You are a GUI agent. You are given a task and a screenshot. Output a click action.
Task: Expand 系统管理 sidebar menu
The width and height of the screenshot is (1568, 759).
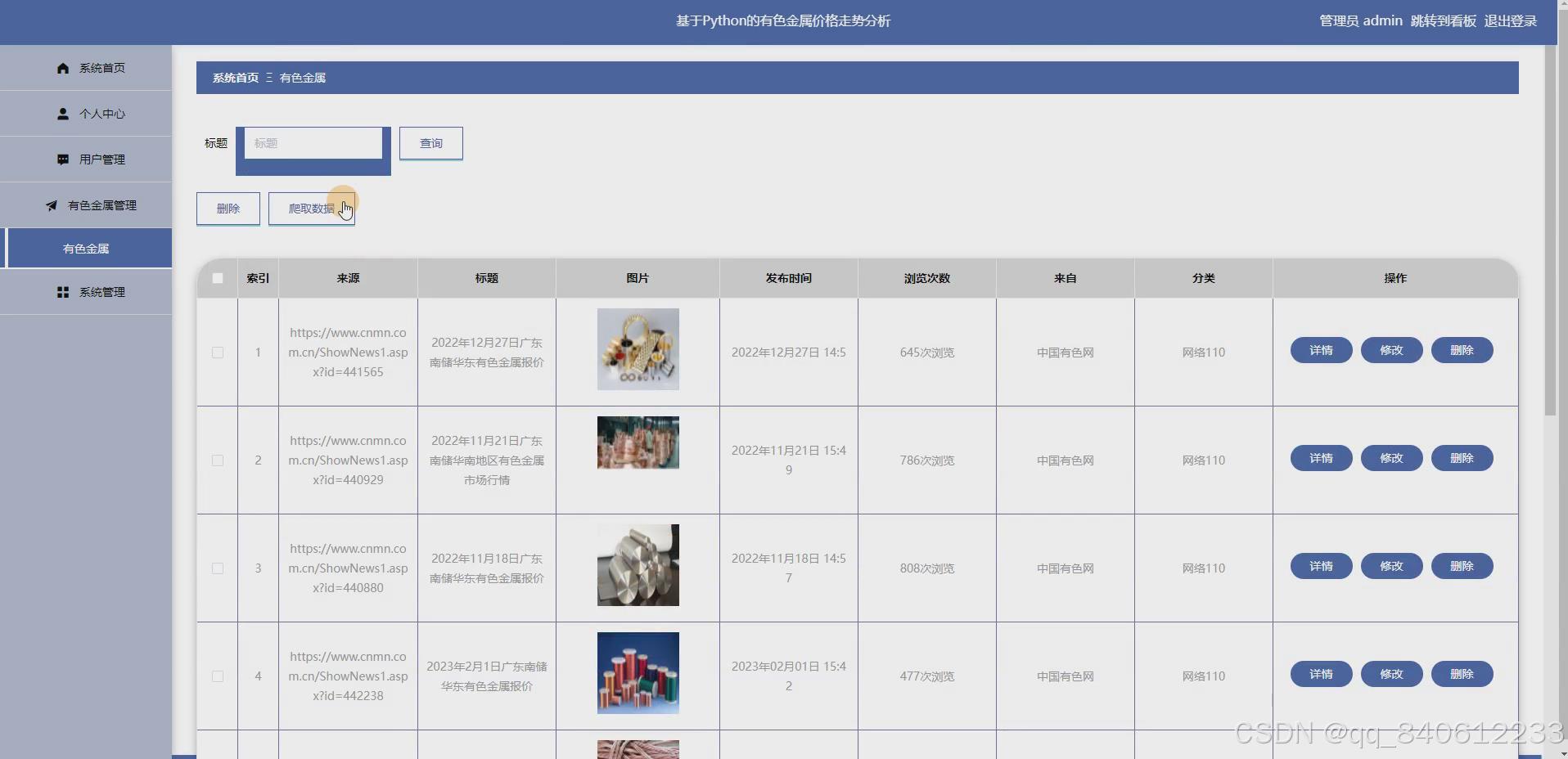point(86,292)
